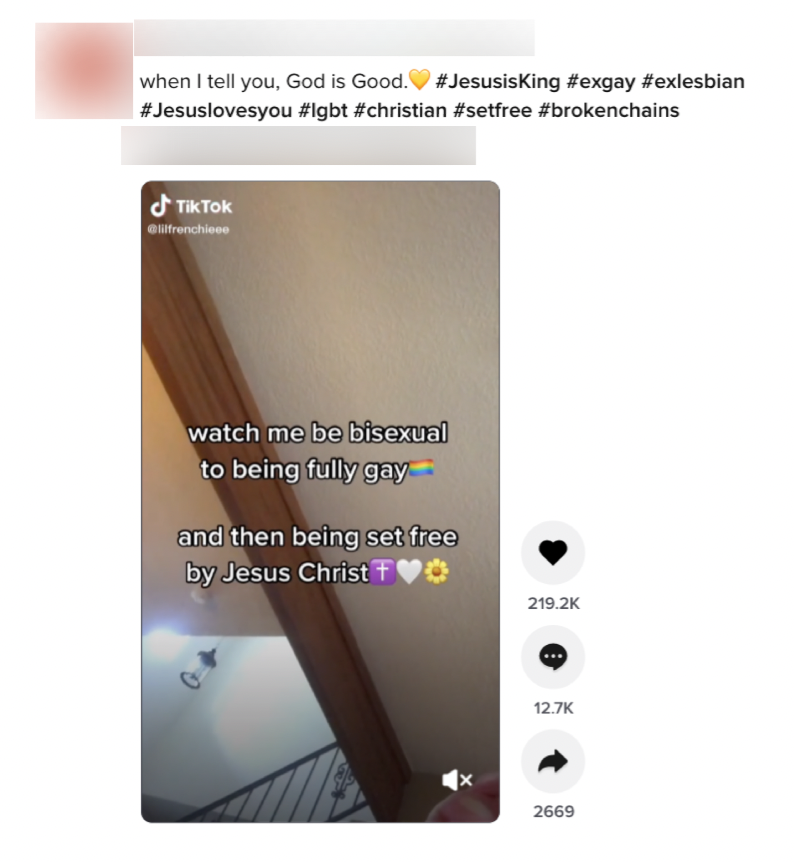The image size is (794, 862).
Task: Click the @lilfrenchieee username watermark
Action: 188,229
